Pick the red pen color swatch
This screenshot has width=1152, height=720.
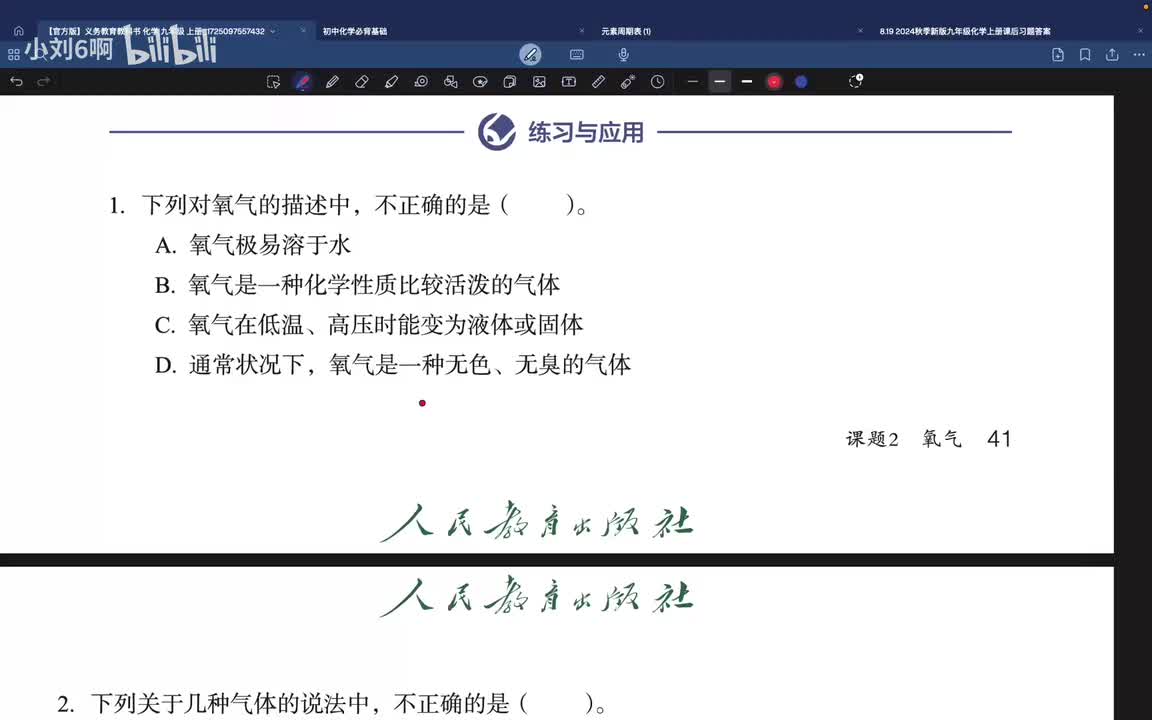774,82
